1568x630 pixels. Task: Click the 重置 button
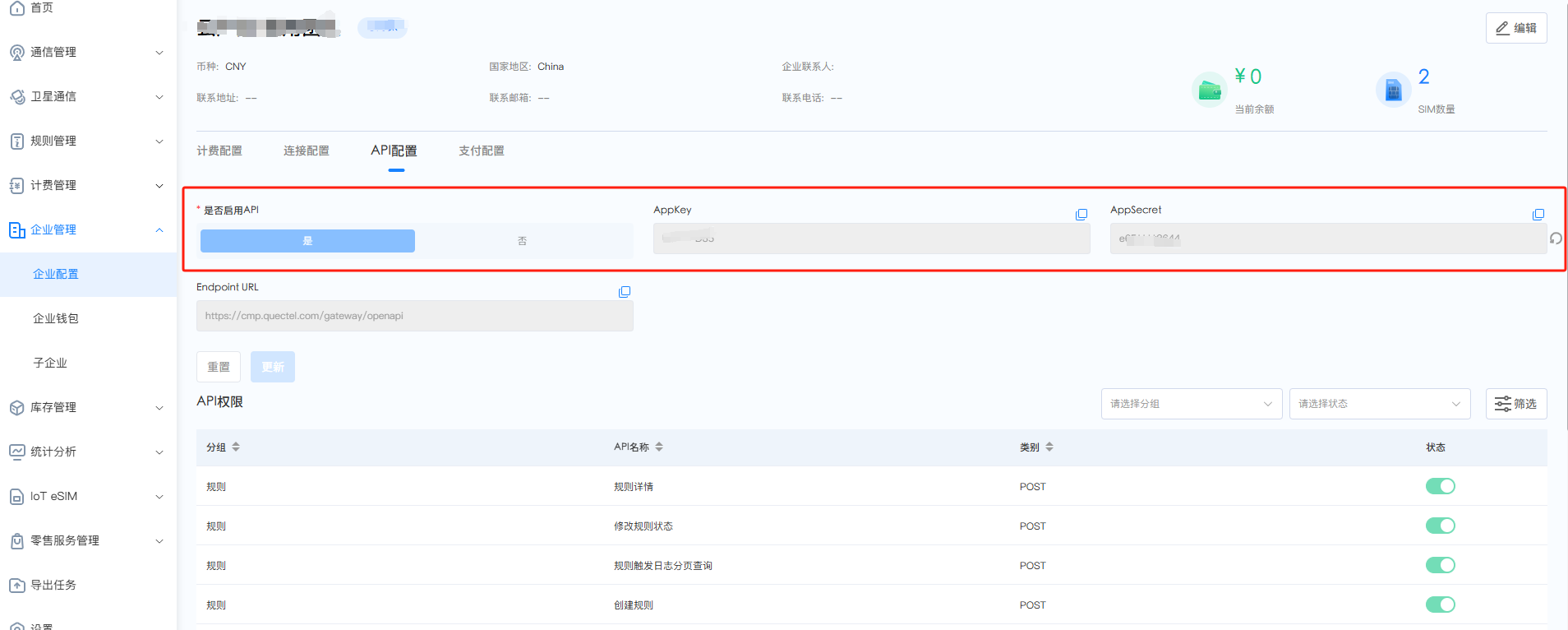click(219, 367)
